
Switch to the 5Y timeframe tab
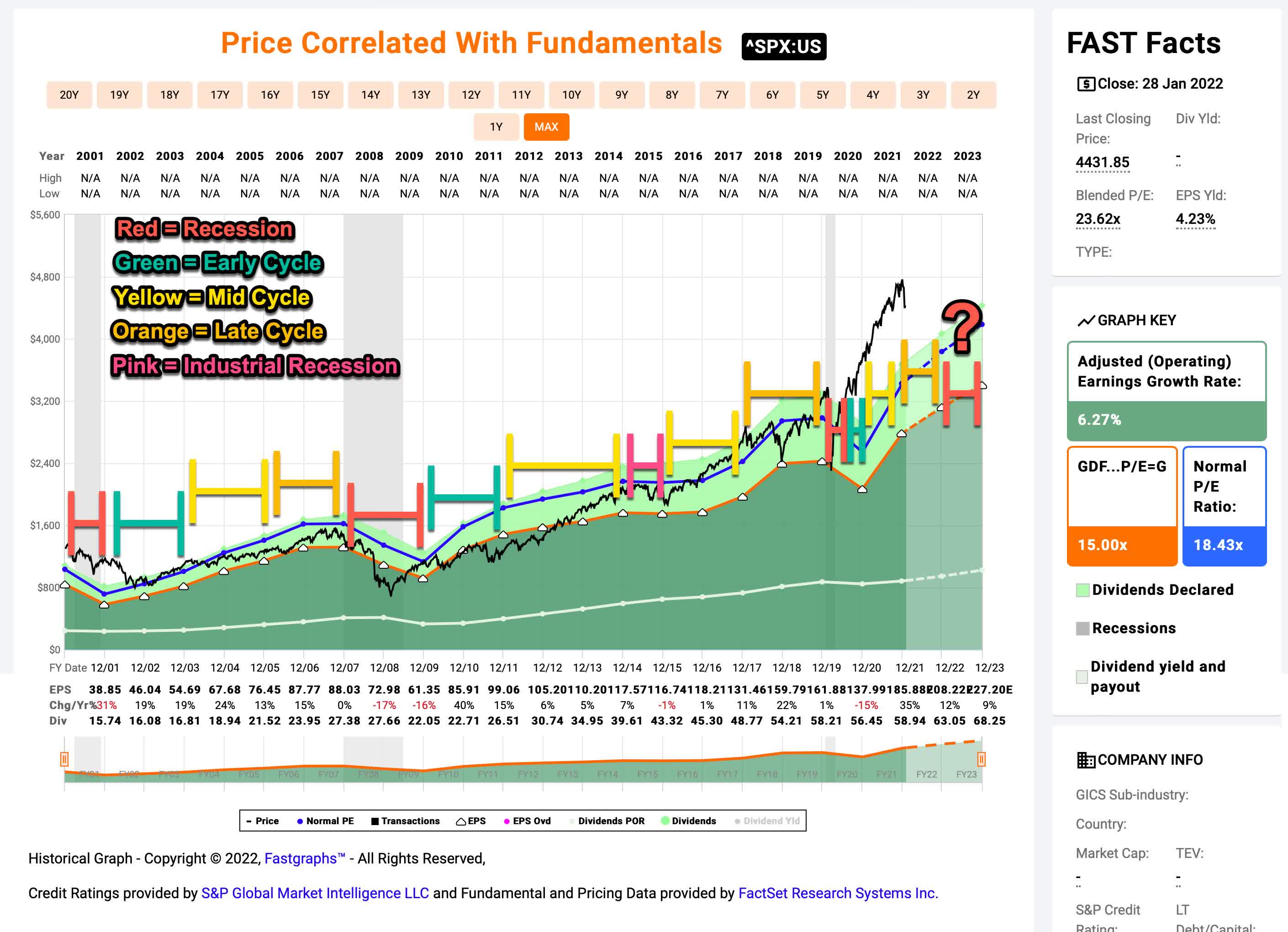[822, 95]
